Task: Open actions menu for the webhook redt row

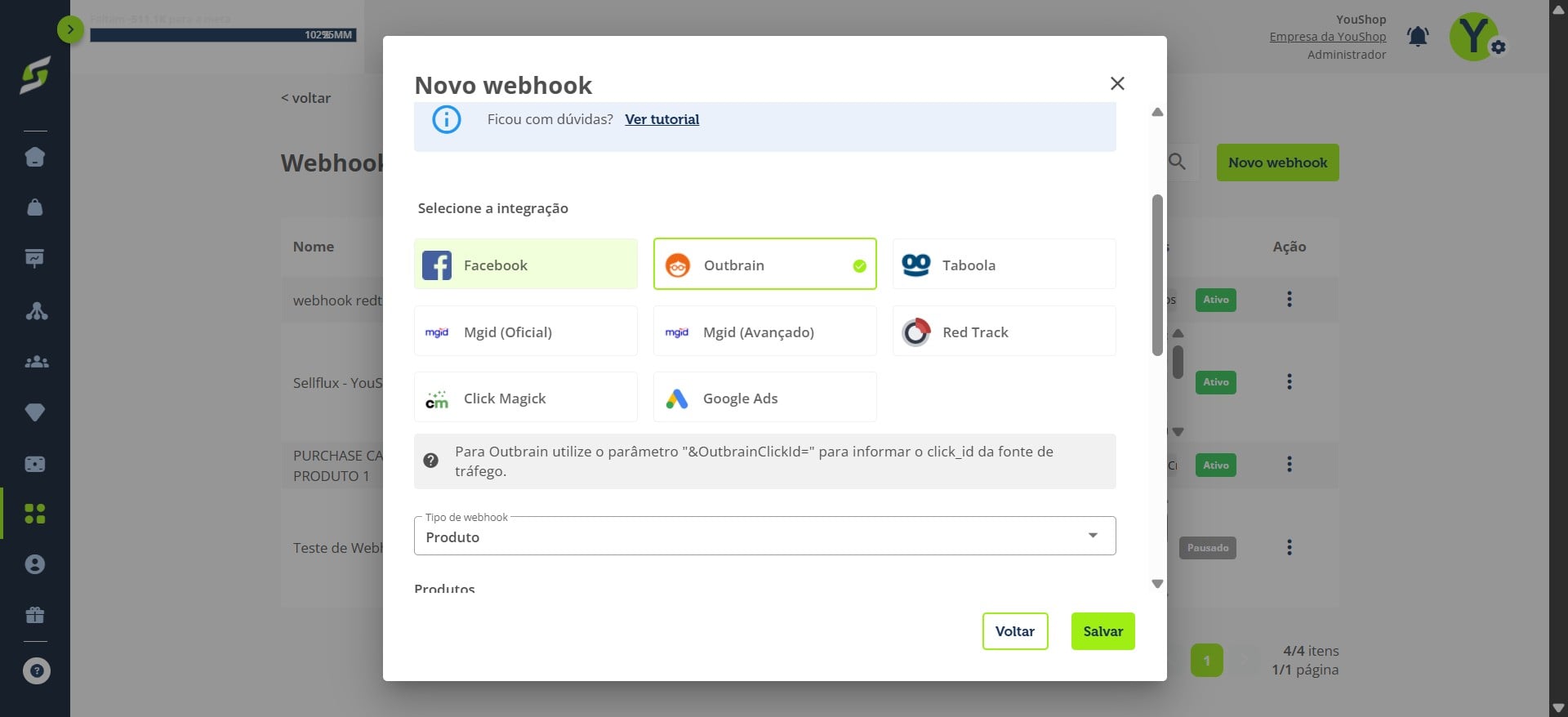Action: [1290, 300]
